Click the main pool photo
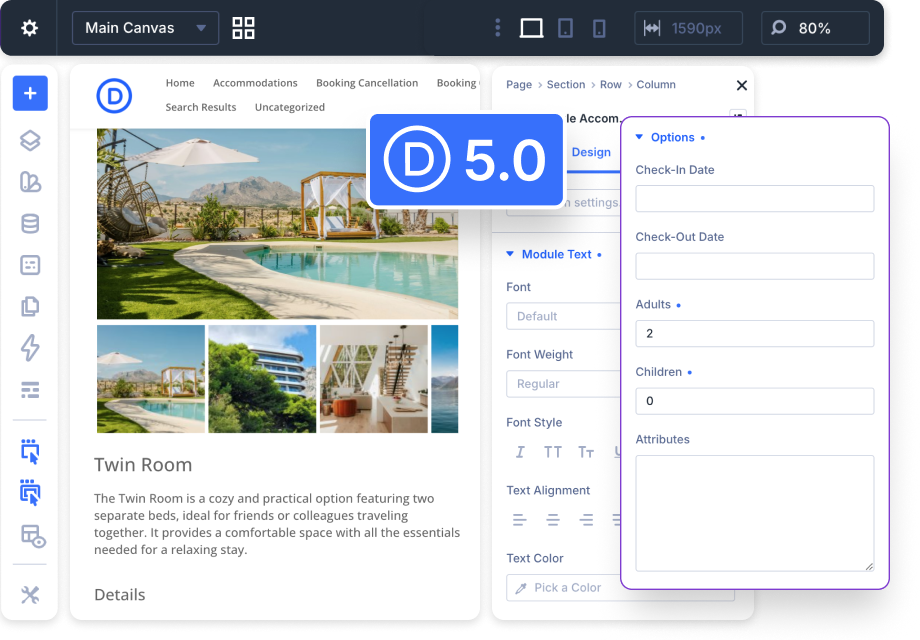The width and height of the screenshot is (920, 640). [x=278, y=224]
